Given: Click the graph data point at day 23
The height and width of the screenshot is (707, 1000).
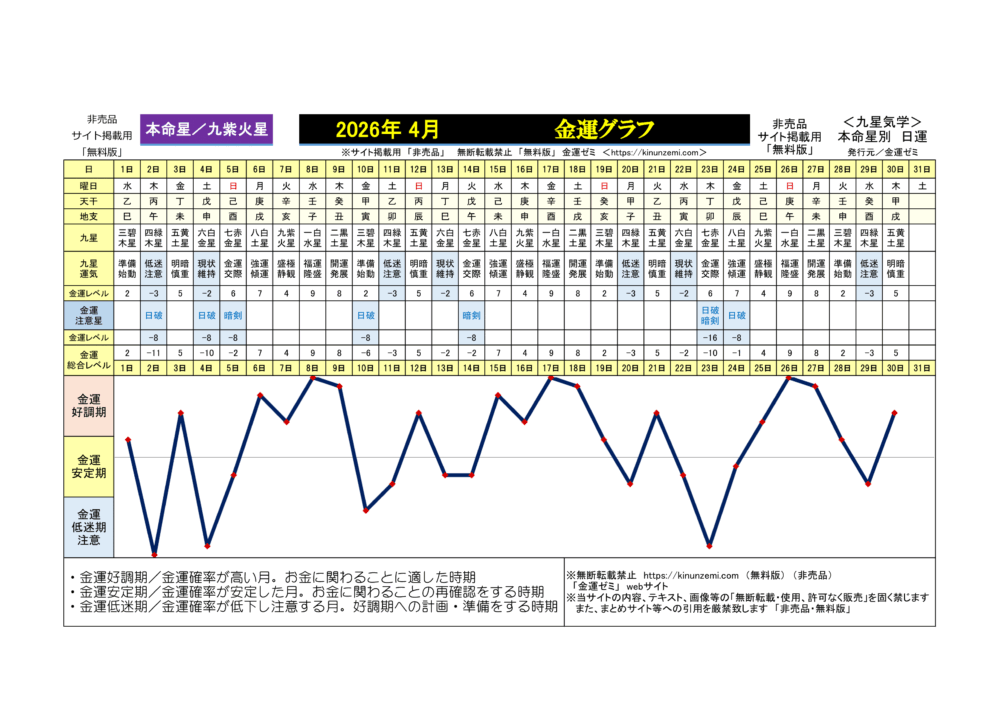Looking at the screenshot, I should 710,546.
